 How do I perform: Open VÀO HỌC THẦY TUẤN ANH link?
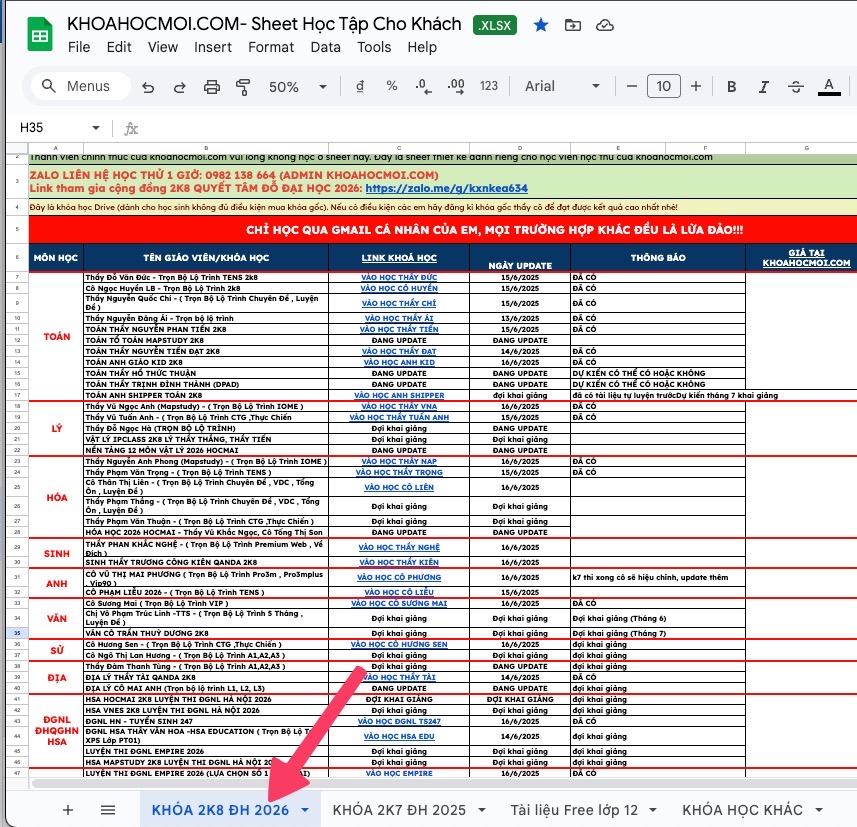(x=399, y=417)
